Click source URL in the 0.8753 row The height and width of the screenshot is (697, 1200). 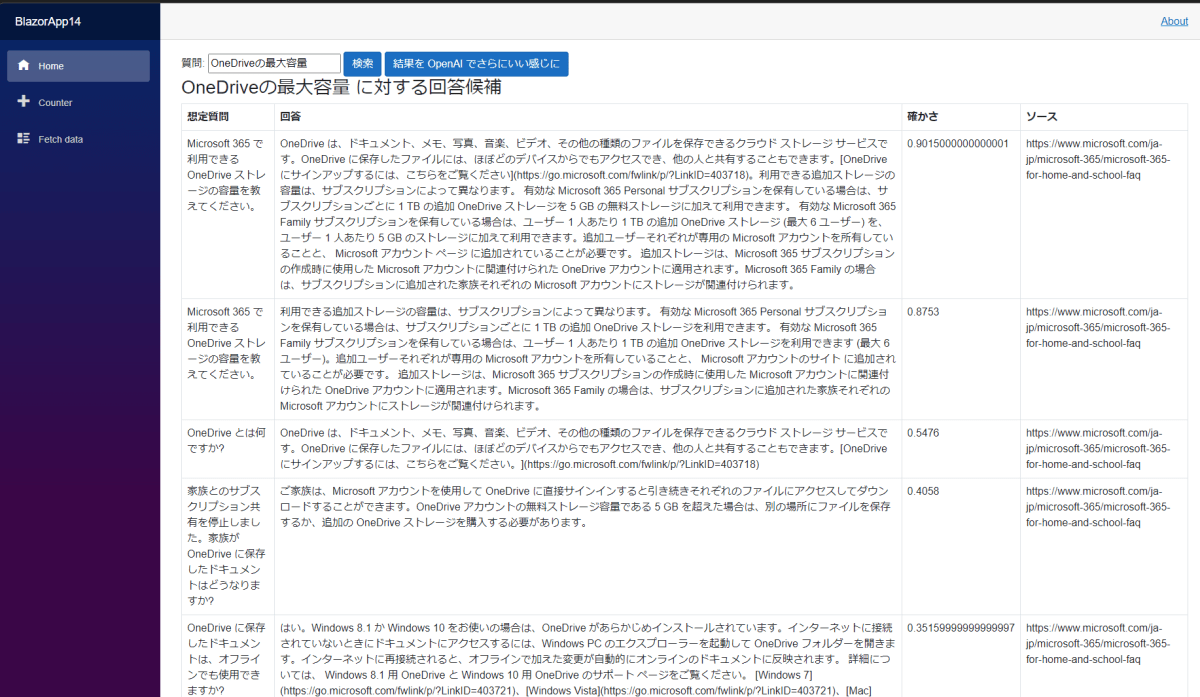[1097, 327]
